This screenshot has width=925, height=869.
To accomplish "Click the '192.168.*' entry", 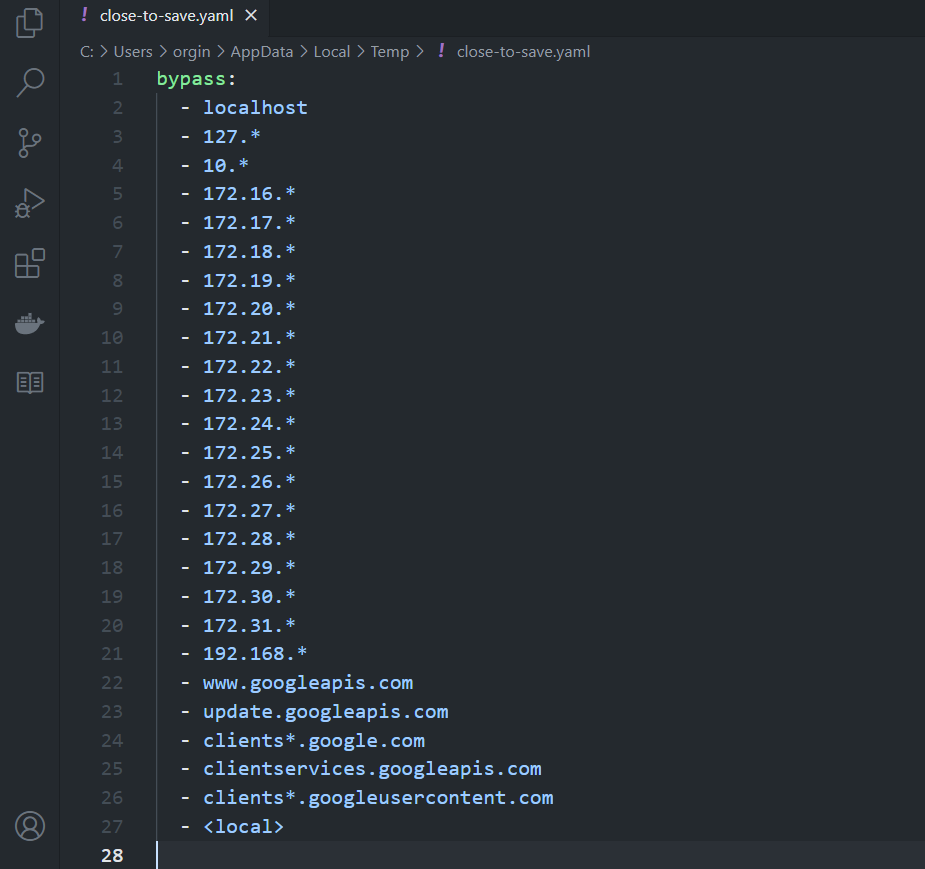I will 255,654.
